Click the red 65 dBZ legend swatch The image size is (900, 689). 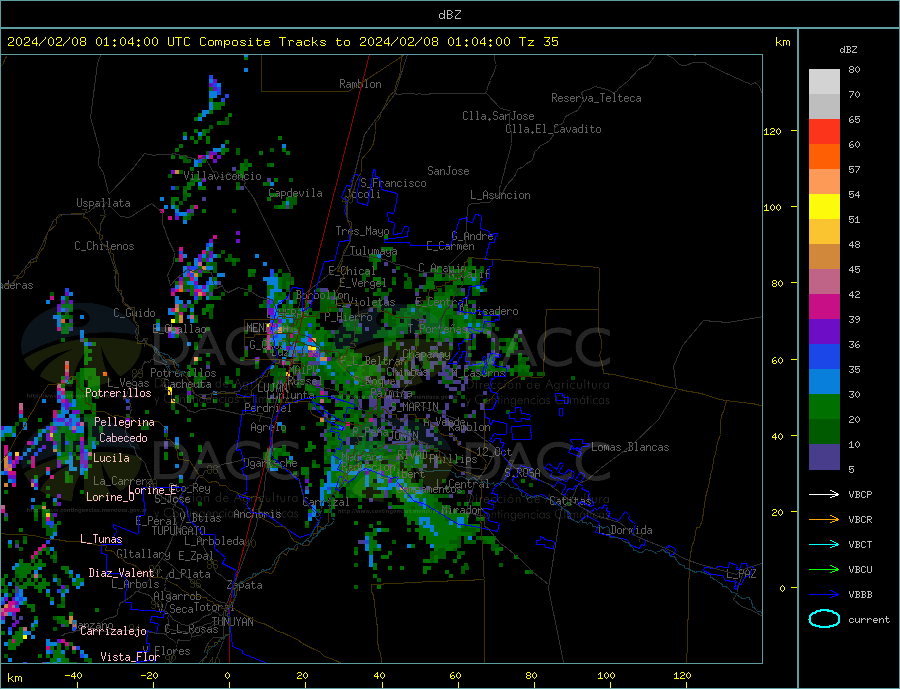click(x=824, y=131)
